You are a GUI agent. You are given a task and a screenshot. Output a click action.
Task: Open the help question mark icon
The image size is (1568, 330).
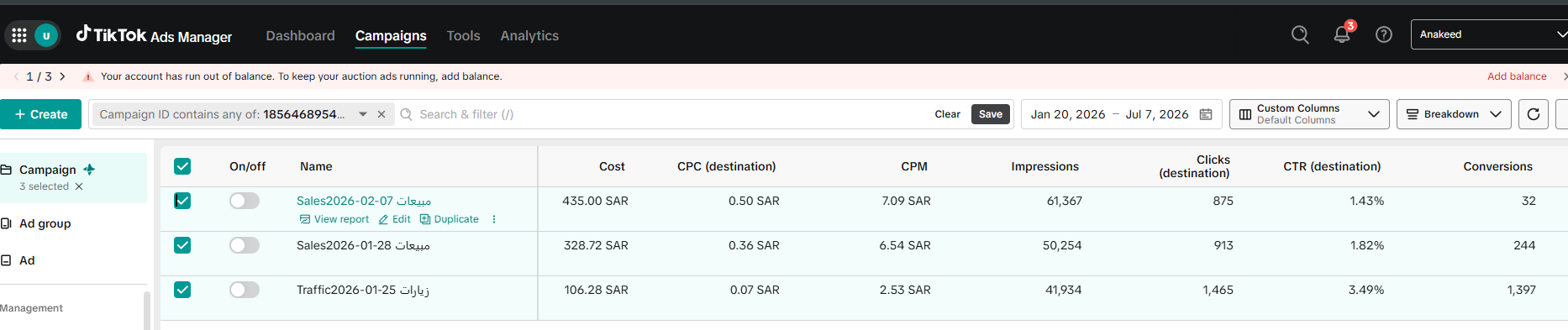[x=1384, y=34]
